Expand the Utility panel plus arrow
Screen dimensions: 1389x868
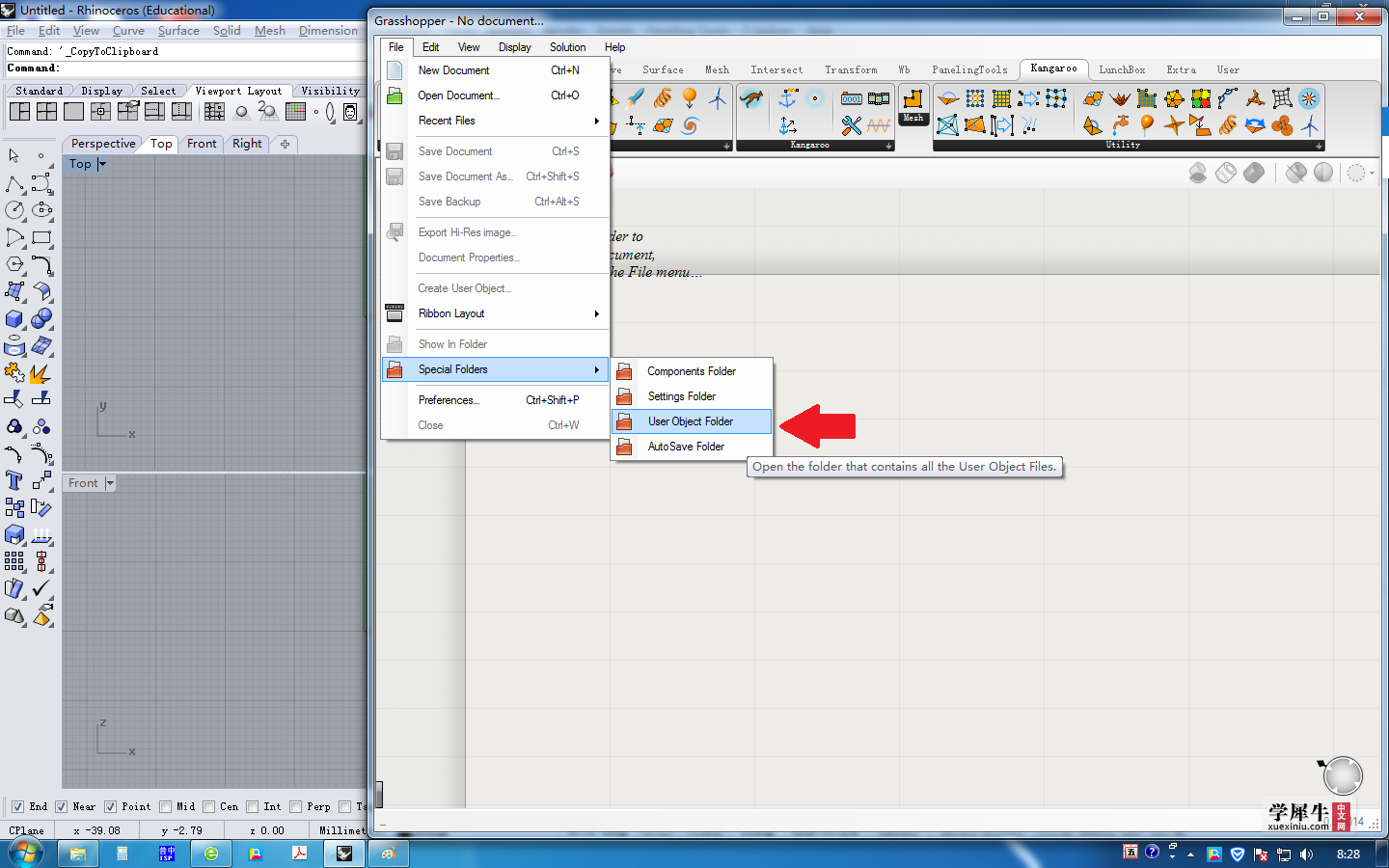click(1319, 146)
